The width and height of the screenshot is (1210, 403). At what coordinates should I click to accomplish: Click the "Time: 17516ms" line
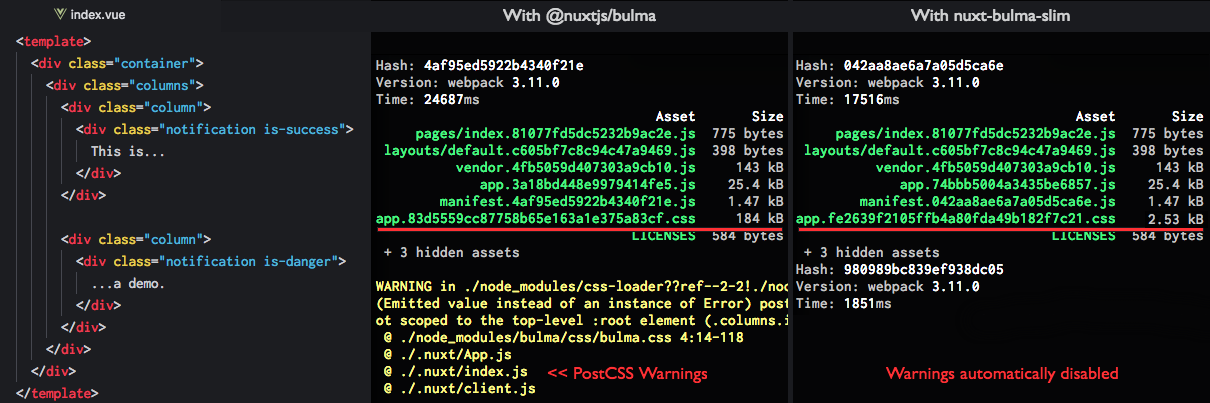[x=847, y=100]
